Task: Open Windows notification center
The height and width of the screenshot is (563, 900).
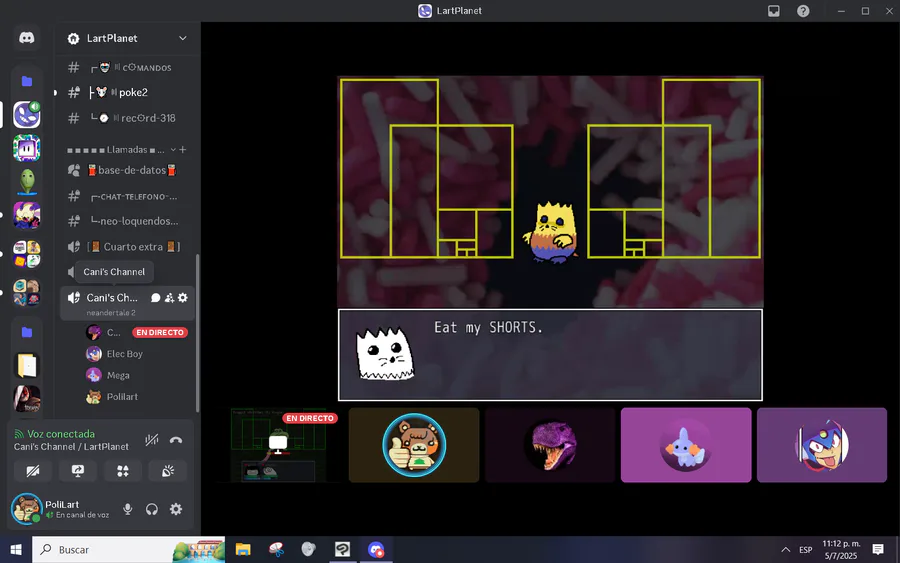Action: [x=878, y=550]
